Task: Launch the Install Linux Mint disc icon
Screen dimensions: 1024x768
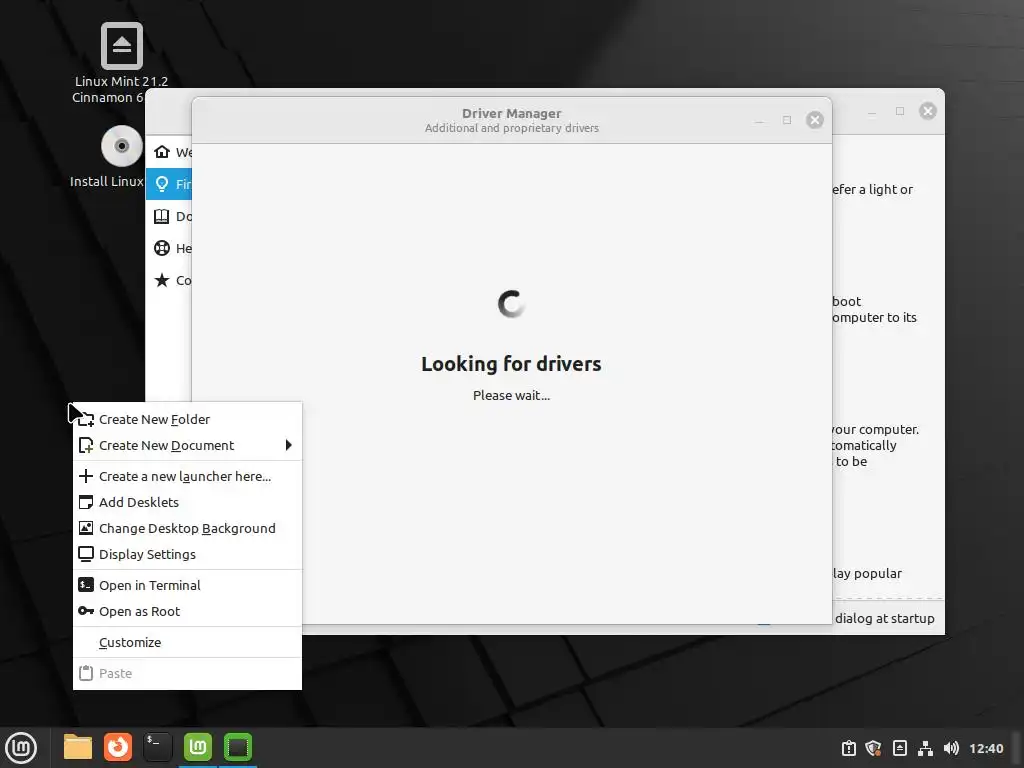Action: coord(121,146)
